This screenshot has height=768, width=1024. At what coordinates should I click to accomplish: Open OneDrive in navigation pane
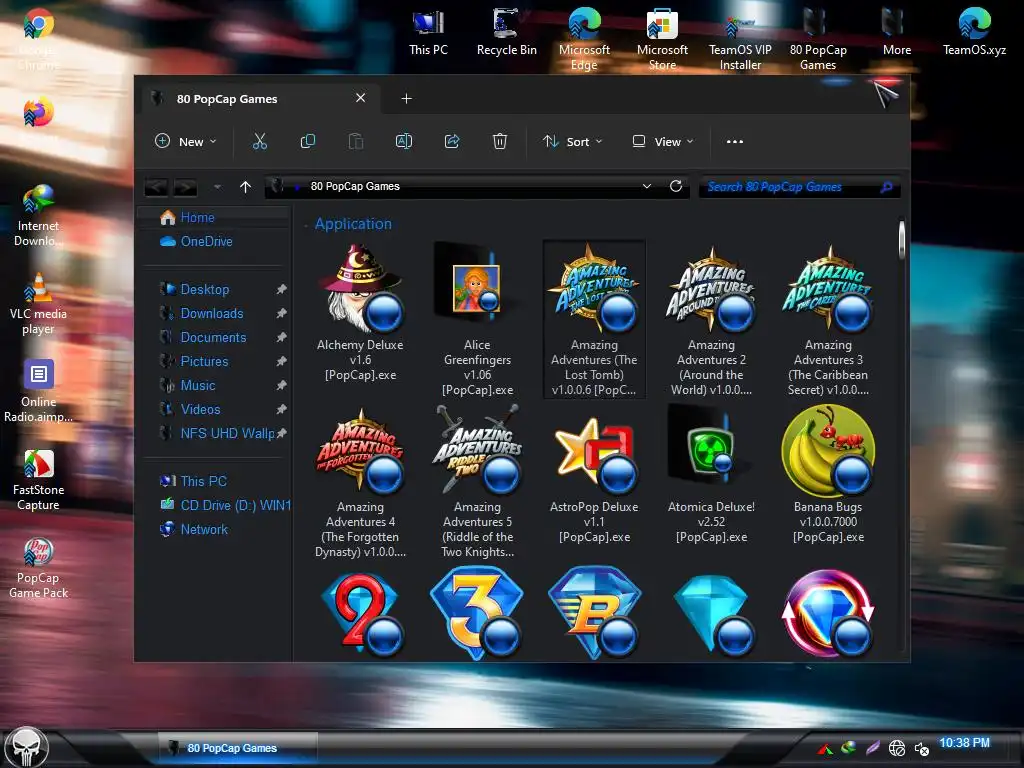coord(214,242)
